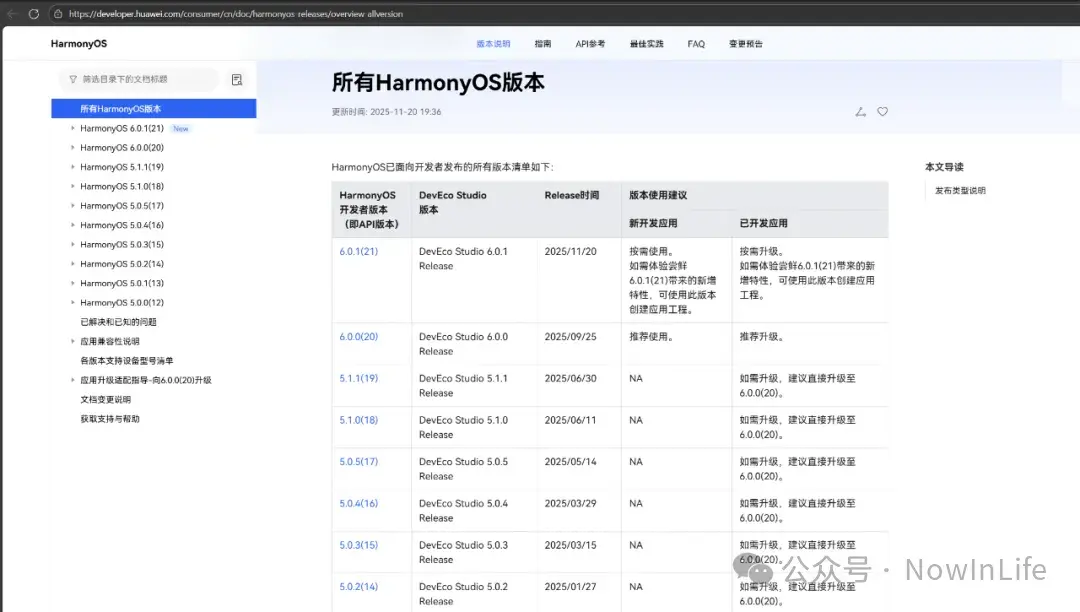
Task: Click the feedback edit icon near title
Action: [860, 112]
